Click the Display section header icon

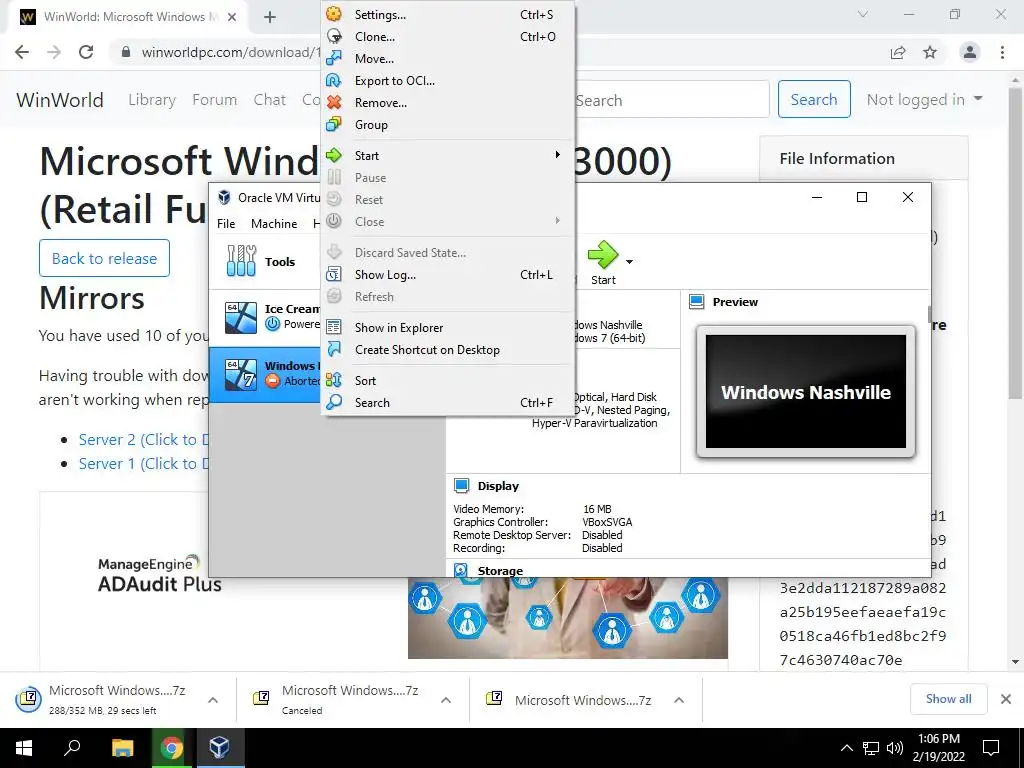coord(461,485)
